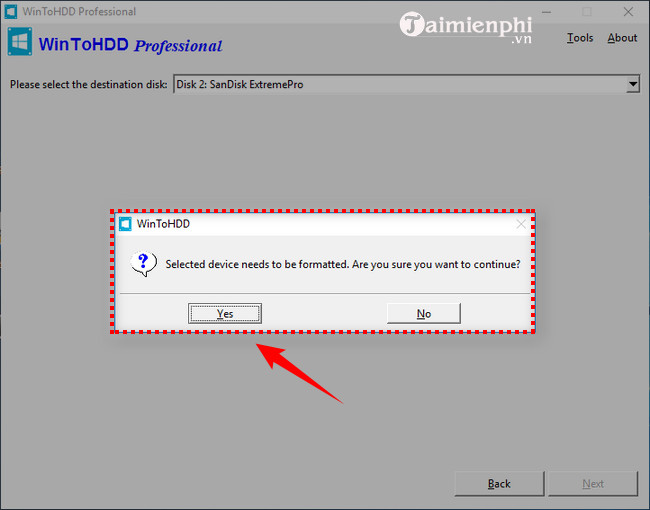
Task: Open the Tools menu
Action: [580, 38]
